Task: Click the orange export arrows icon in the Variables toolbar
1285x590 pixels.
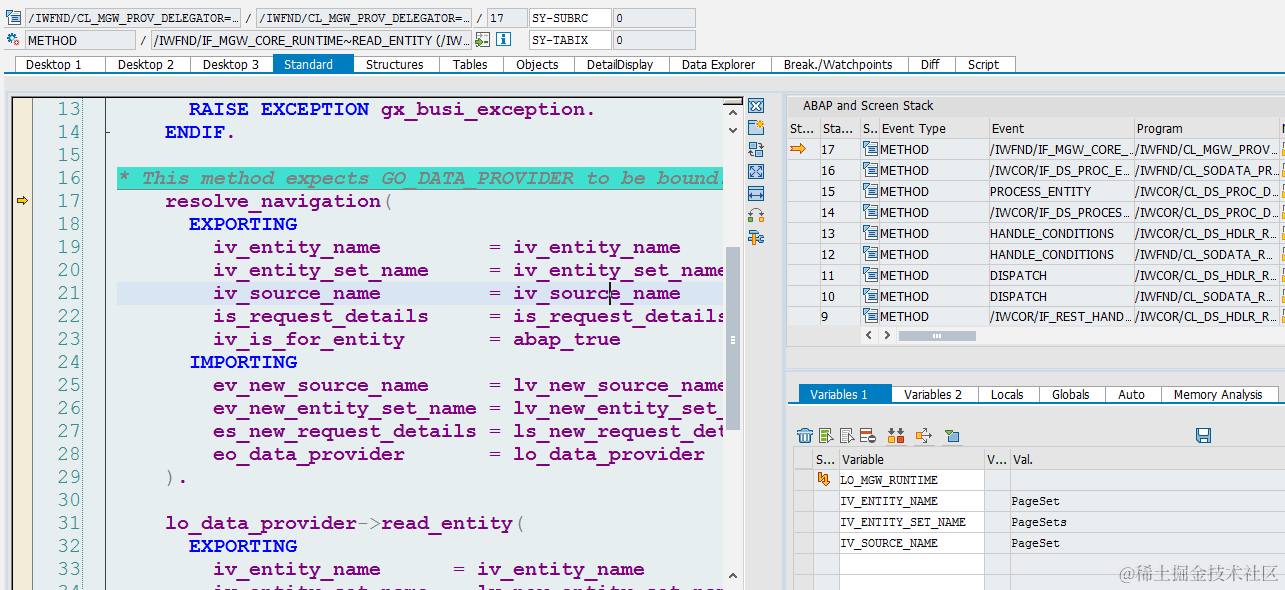Action: 923,435
